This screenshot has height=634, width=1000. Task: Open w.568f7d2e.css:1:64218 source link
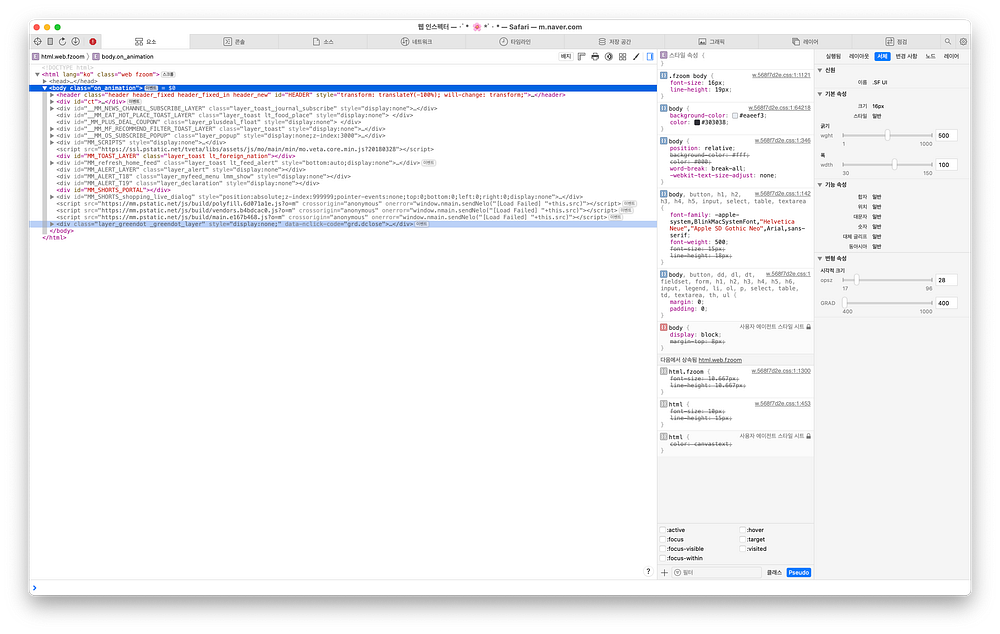[779, 108]
